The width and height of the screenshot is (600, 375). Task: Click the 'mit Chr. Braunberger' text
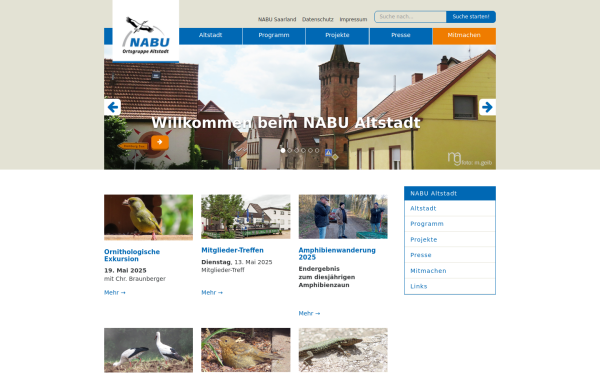(x=135, y=279)
